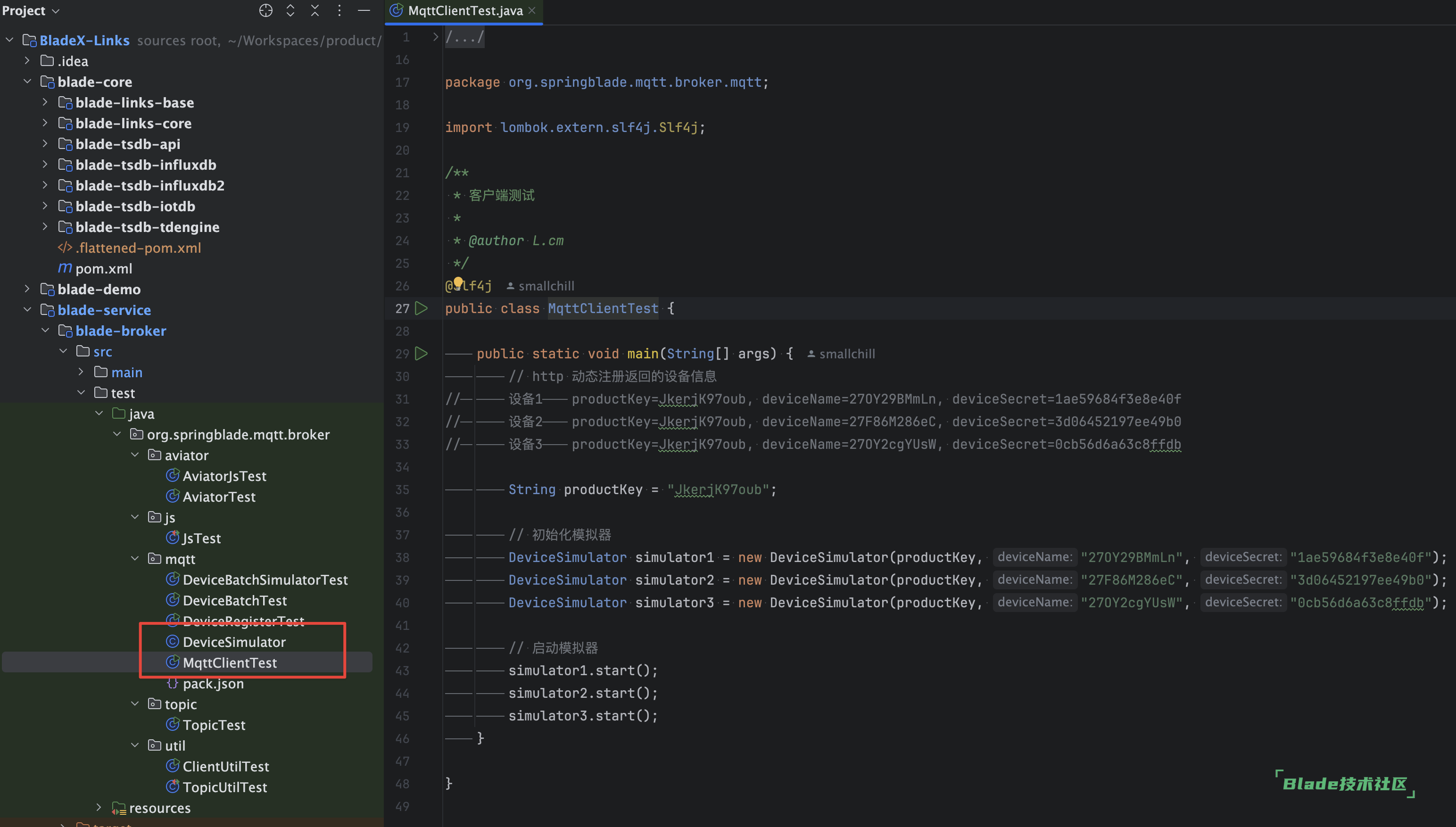Open pack.json file
The width and height of the screenshot is (1456, 827).
[x=205, y=683]
